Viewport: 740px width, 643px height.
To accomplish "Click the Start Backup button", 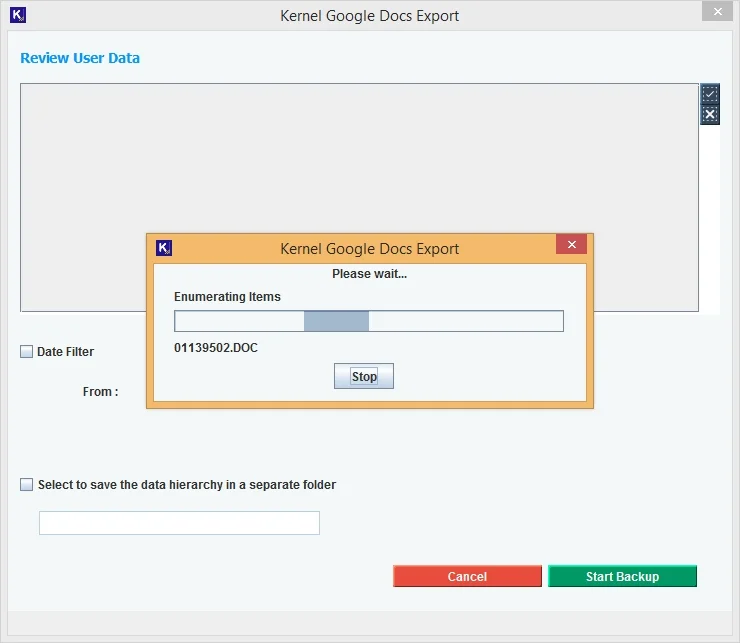I will pos(622,576).
